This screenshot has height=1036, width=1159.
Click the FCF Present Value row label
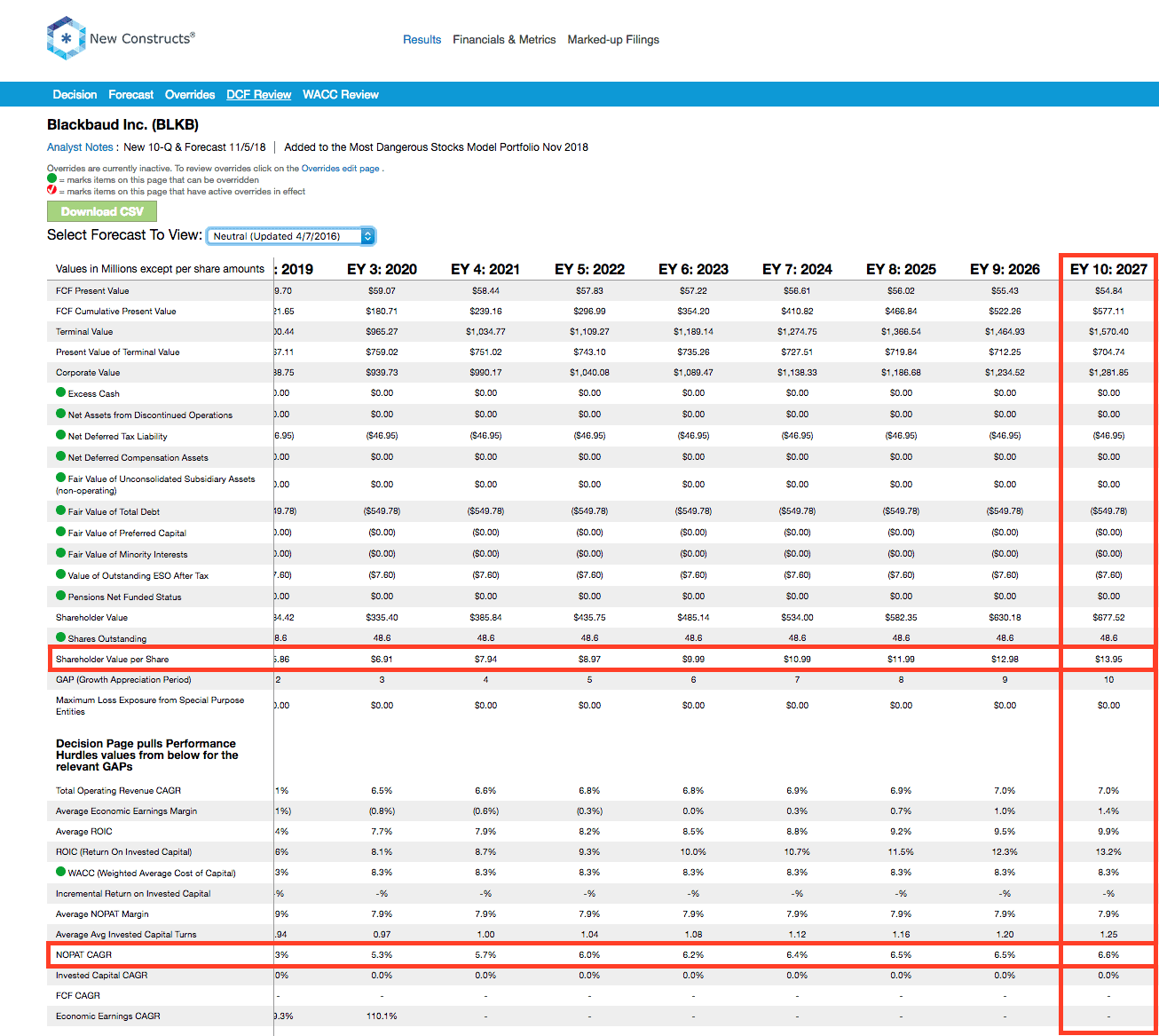pos(92,291)
